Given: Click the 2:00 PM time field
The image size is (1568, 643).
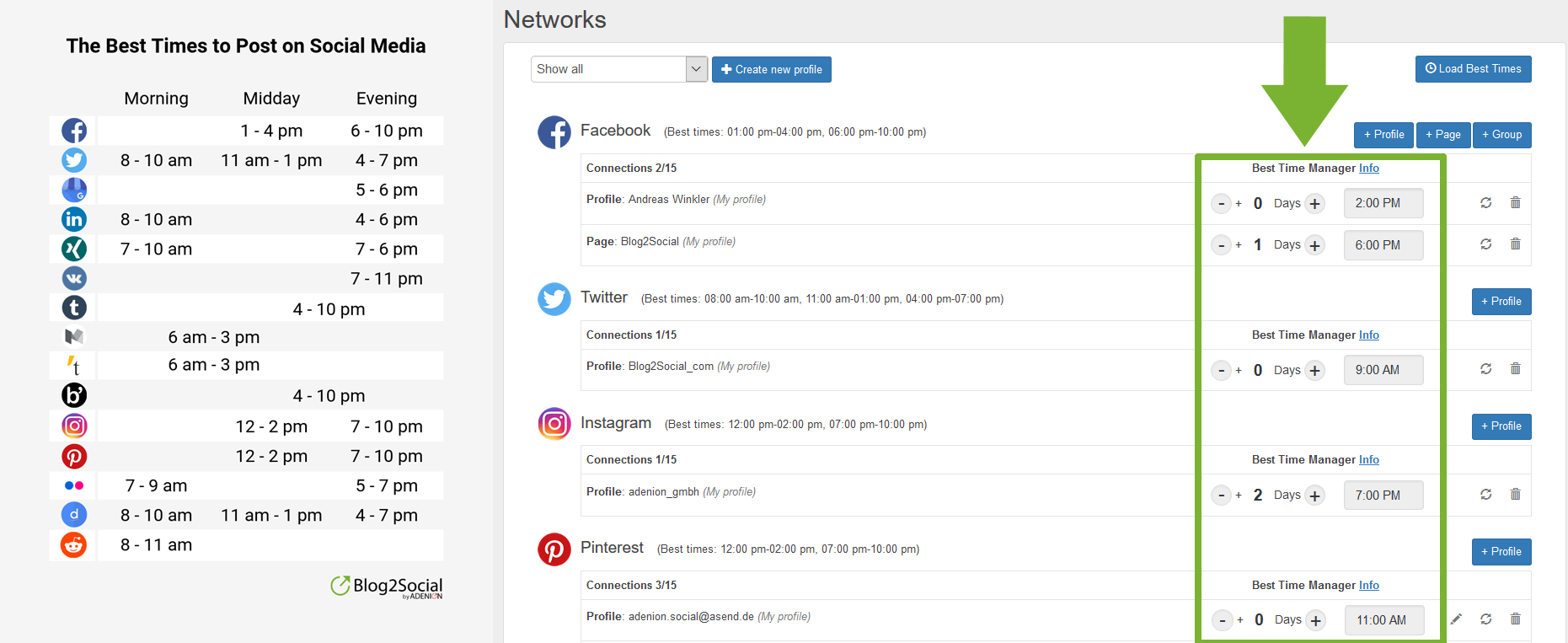Looking at the screenshot, I should pos(1383,203).
